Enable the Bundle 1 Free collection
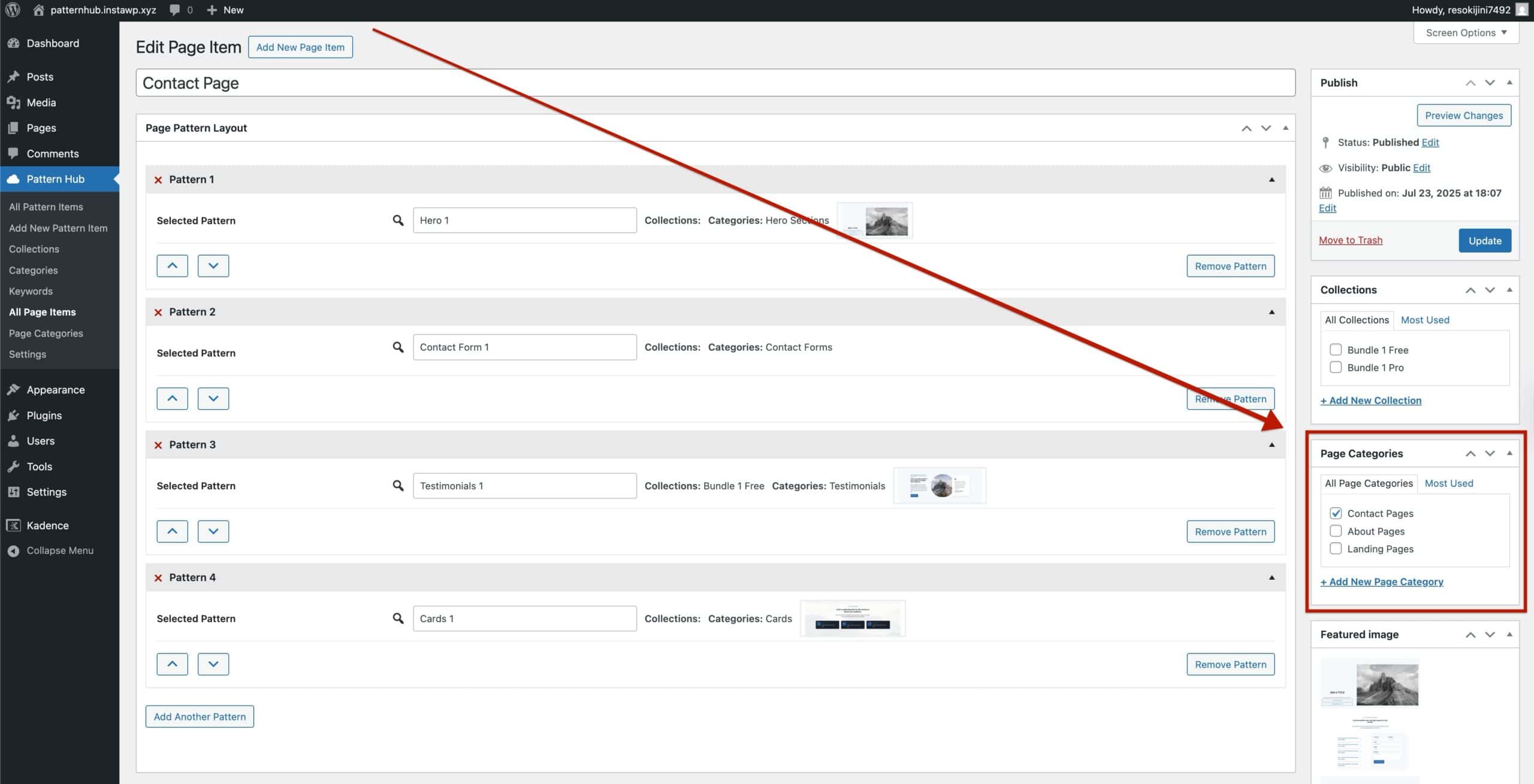 click(1336, 349)
